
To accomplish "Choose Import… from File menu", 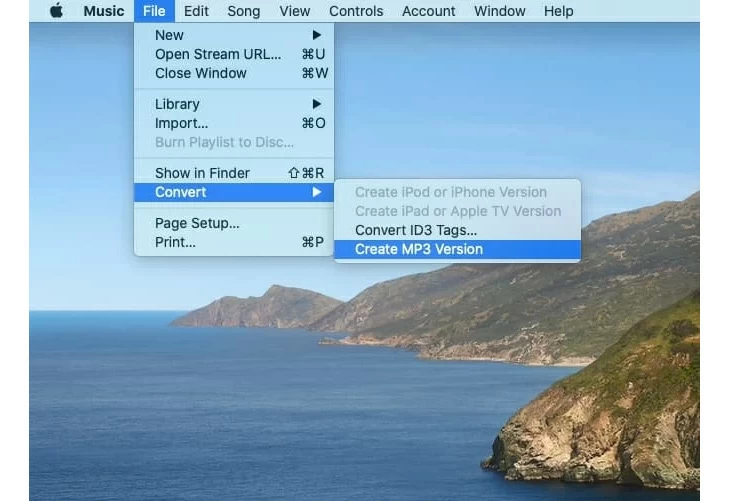I will [234, 123].
